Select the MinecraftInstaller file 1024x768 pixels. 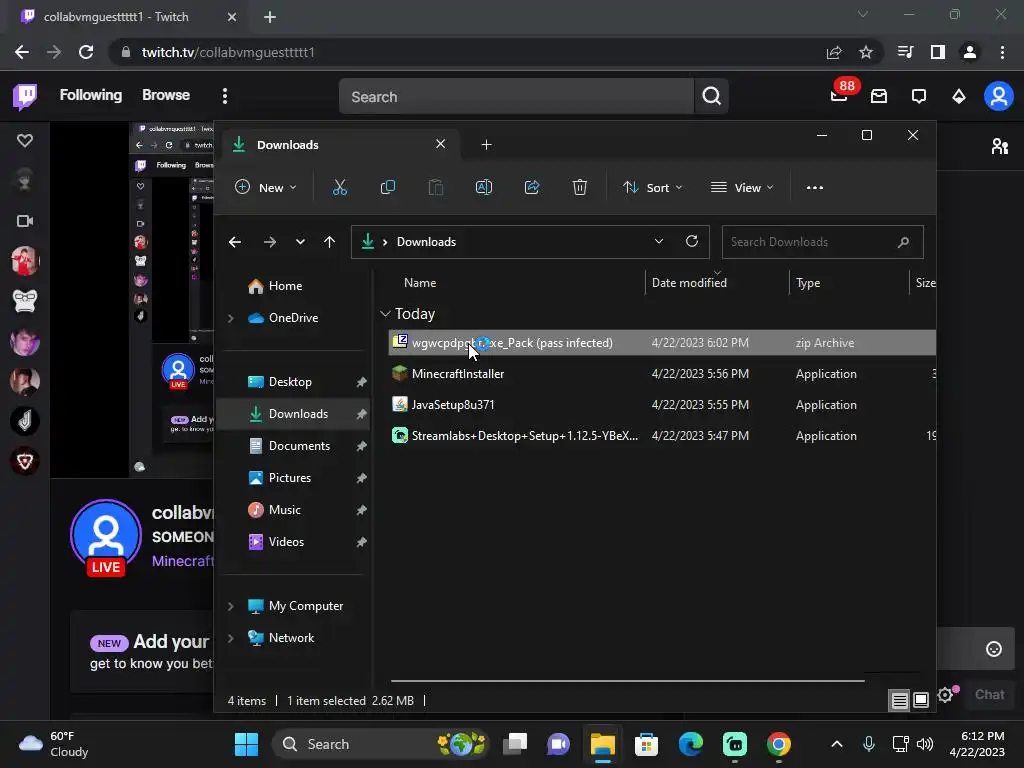tap(662, 374)
